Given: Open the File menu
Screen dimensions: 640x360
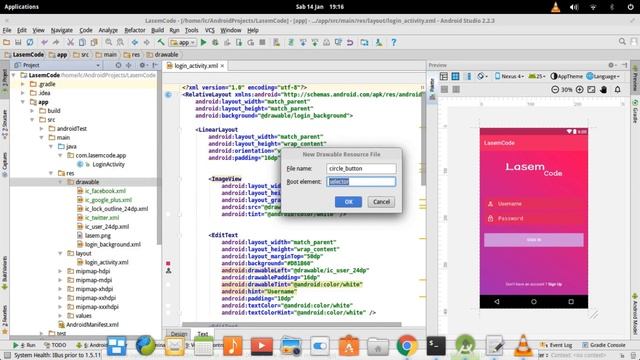Looking at the screenshot, I should 7,30.
